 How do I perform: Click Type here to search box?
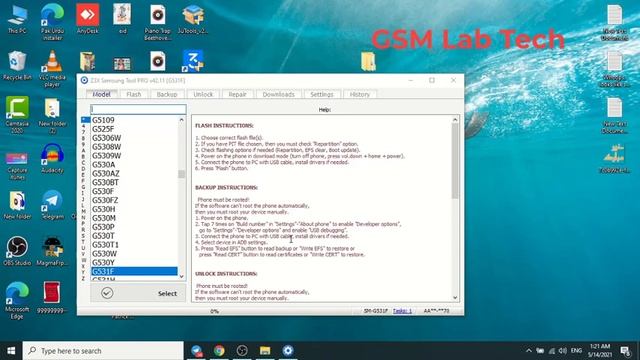pyautogui.click(x=103, y=351)
